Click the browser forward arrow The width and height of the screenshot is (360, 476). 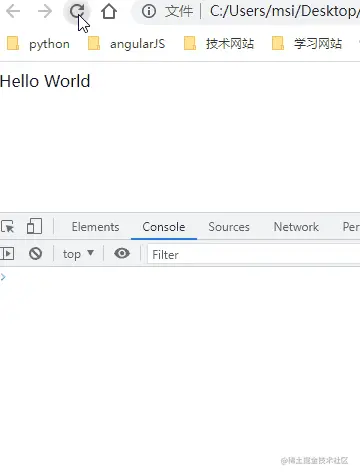pyautogui.click(x=45, y=11)
